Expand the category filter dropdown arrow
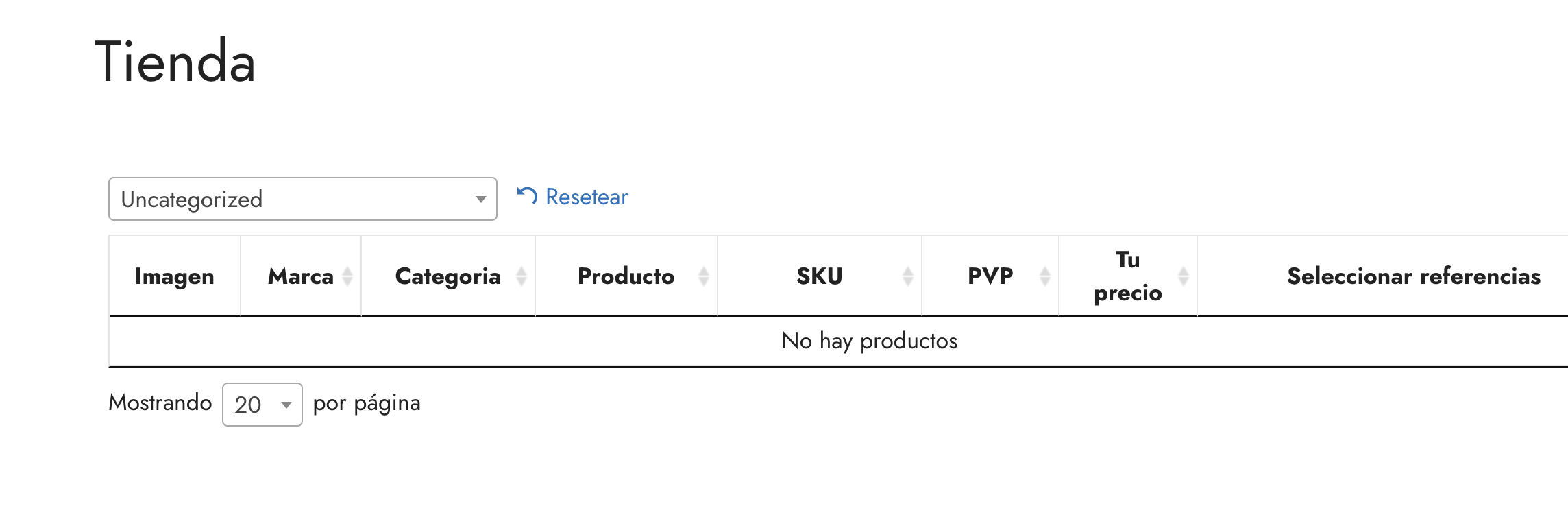1568x528 pixels. click(x=481, y=200)
